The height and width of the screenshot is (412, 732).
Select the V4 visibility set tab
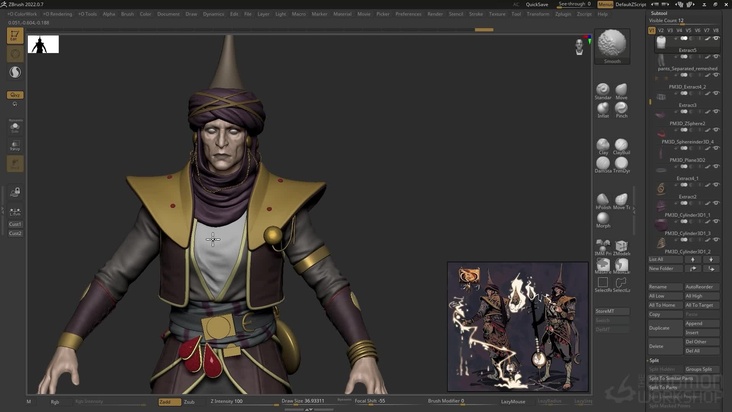click(679, 30)
